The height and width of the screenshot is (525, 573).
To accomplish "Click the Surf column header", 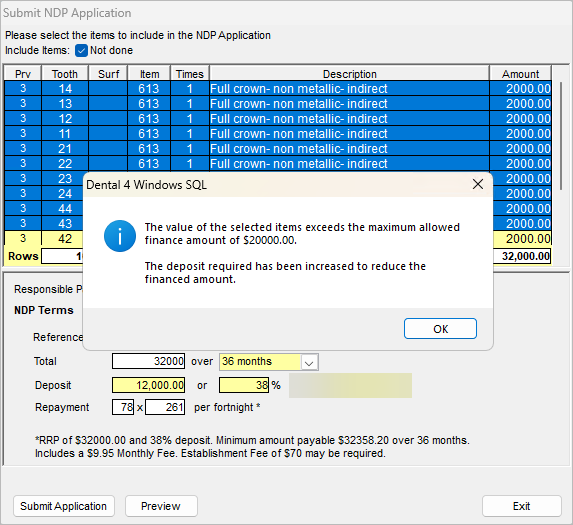I will click(108, 74).
